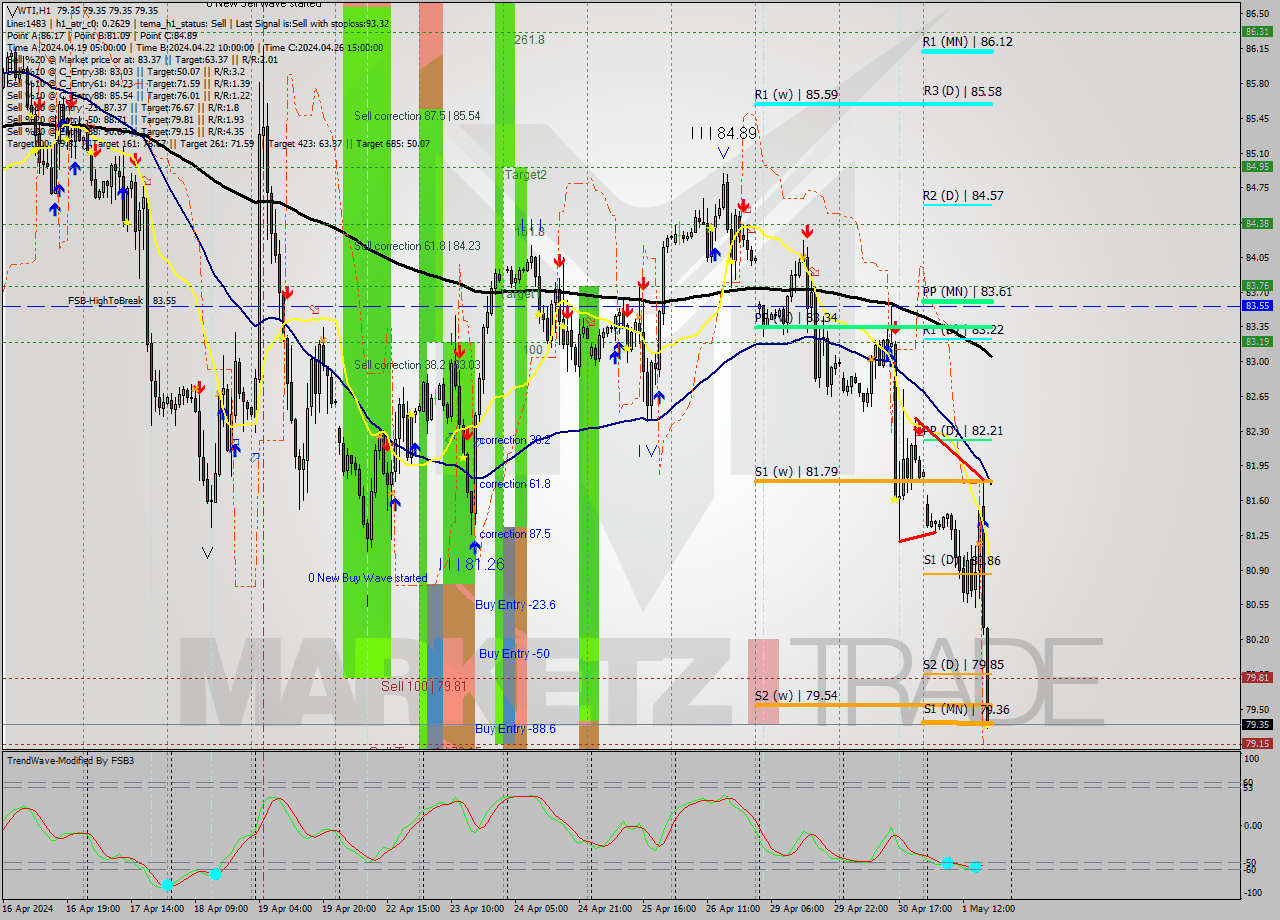The height and width of the screenshot is (920, 1280).
Task: Select the red sell arrow above the 84.89 peak
Action: (744, 204)
